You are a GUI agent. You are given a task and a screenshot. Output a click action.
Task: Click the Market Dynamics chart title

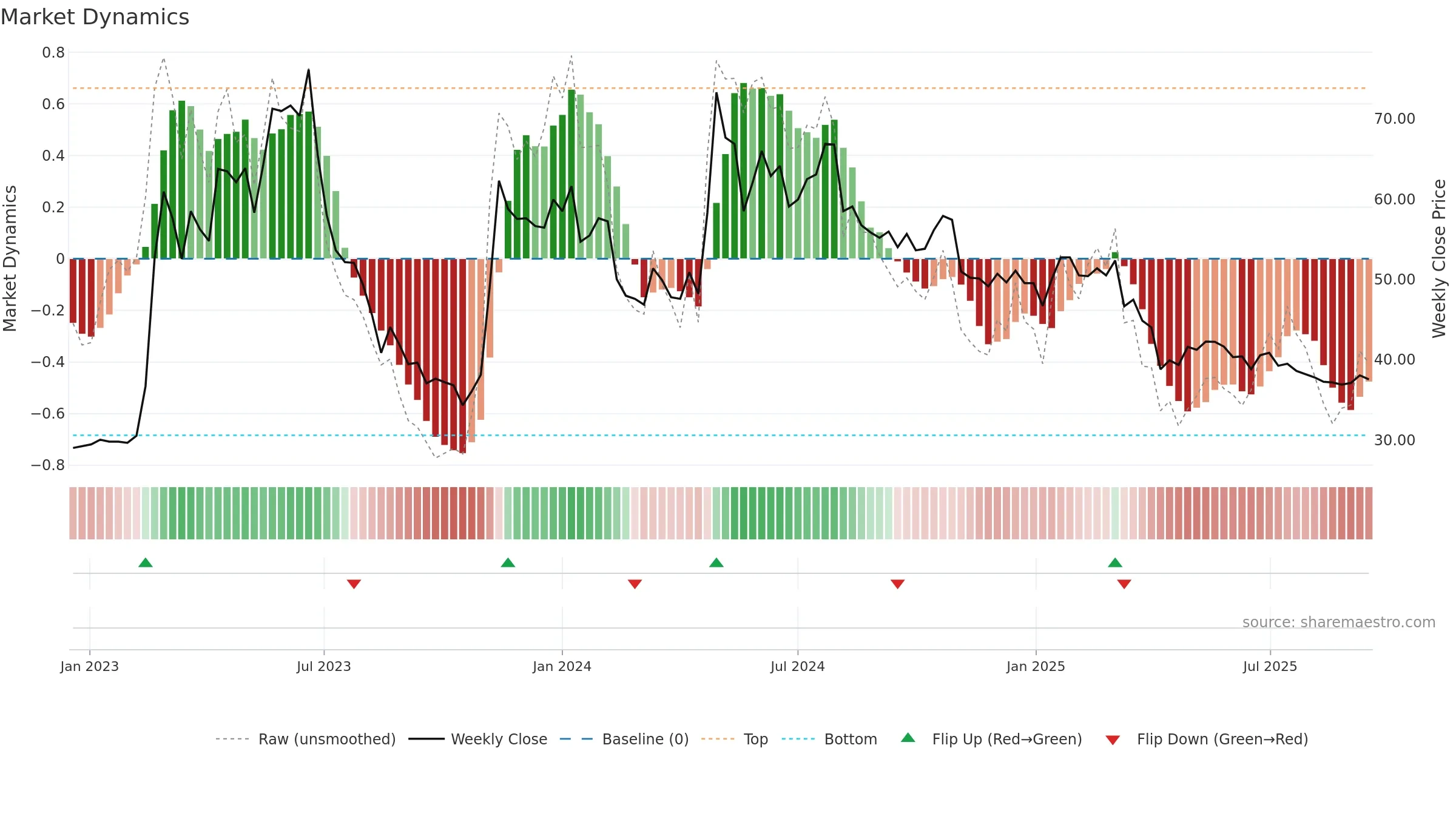pos(95,17)
